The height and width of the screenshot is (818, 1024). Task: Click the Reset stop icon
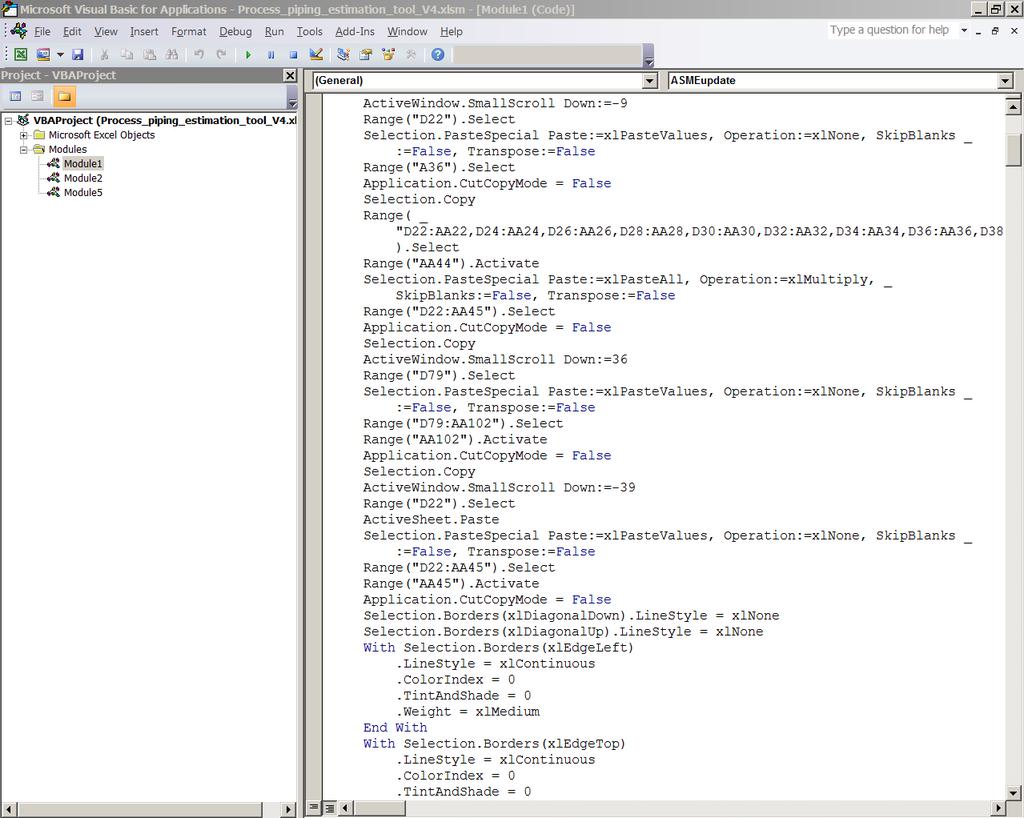click(293, 55)
